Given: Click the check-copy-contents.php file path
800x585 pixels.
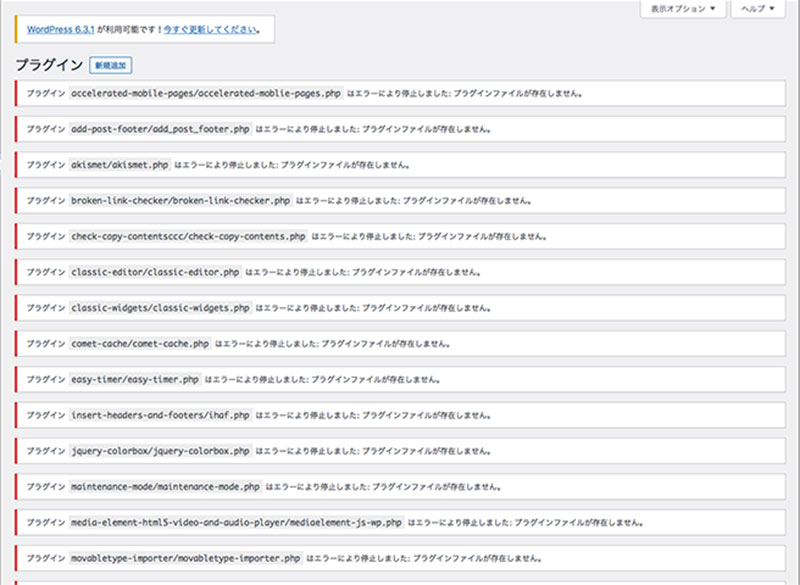Looking at the screenshot, I should click(188, 237).
